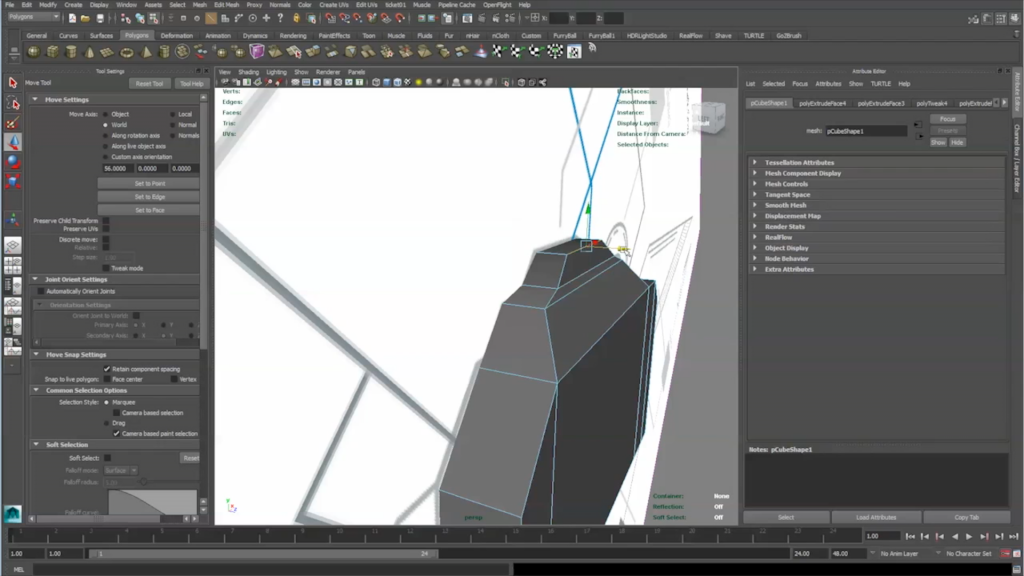Click the Reset Tool button

pyautogui.click(x=150, y=84)
